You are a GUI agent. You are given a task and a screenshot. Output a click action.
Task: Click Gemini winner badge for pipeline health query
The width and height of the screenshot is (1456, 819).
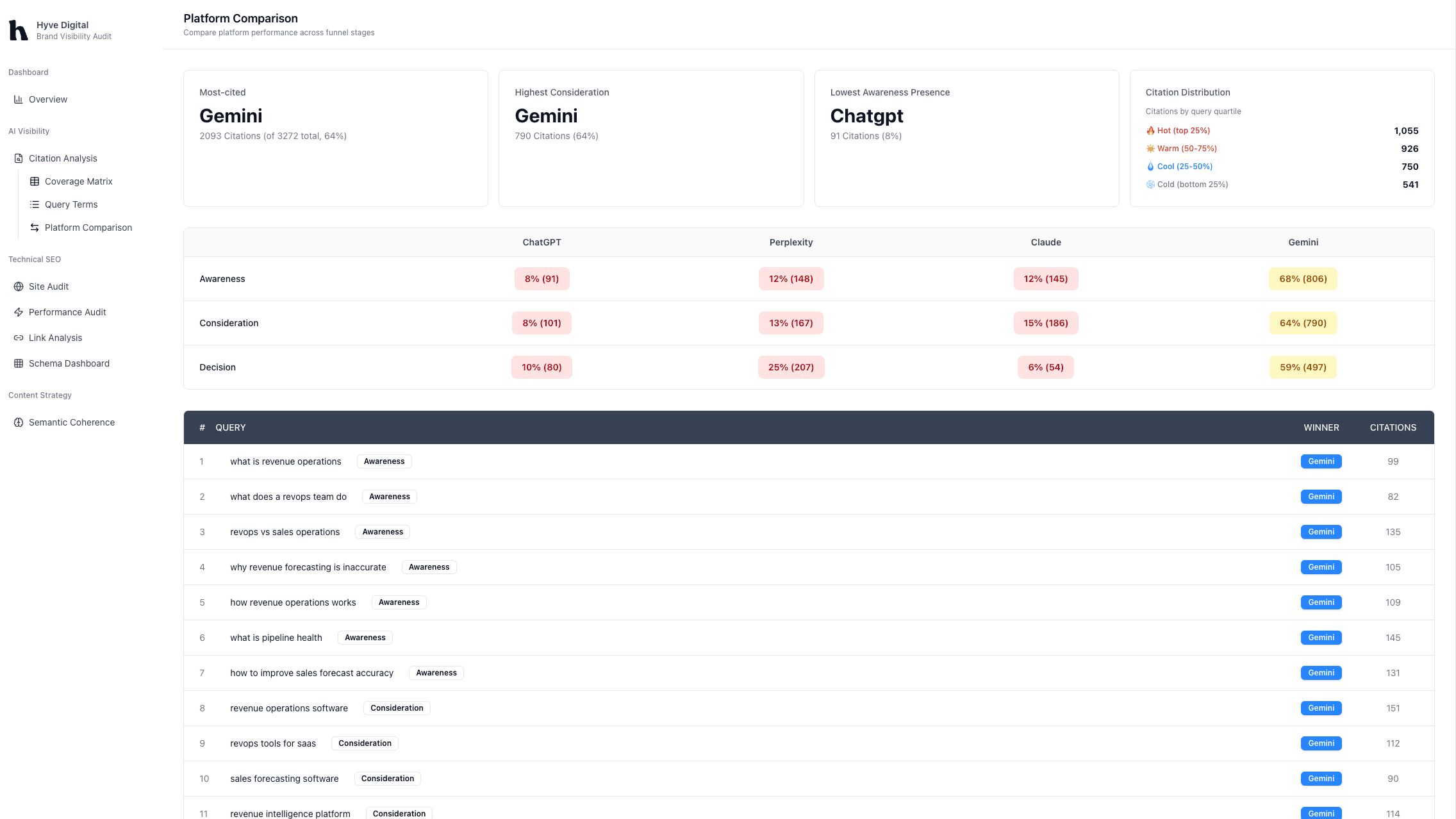pos(1321,638)
